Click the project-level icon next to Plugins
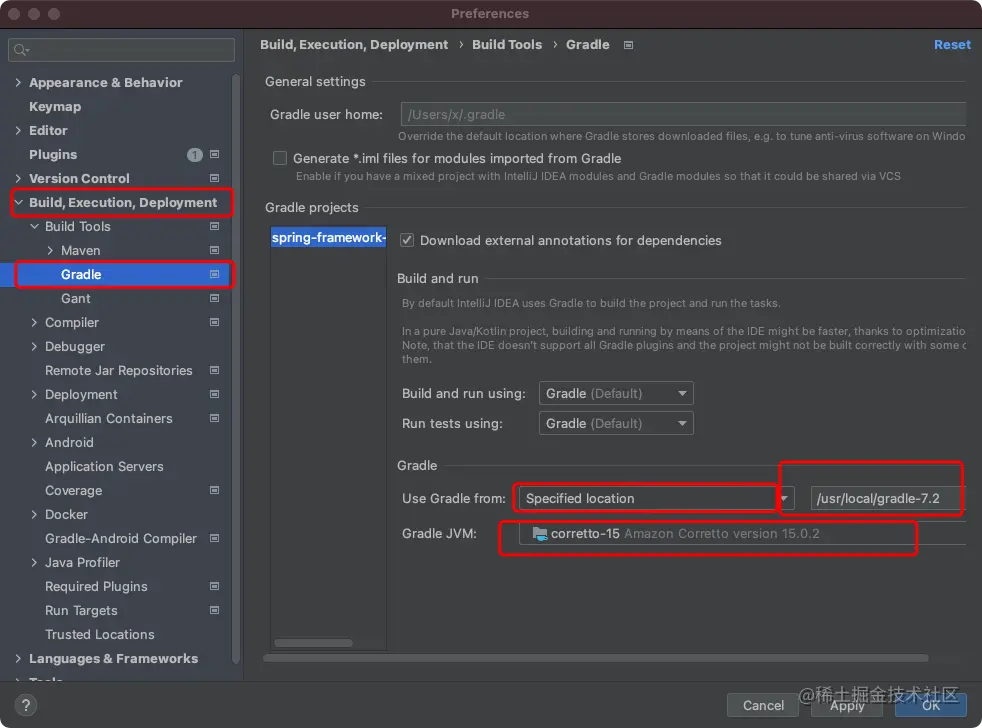Viewport: 982px width, 728px height. point(214,154)
